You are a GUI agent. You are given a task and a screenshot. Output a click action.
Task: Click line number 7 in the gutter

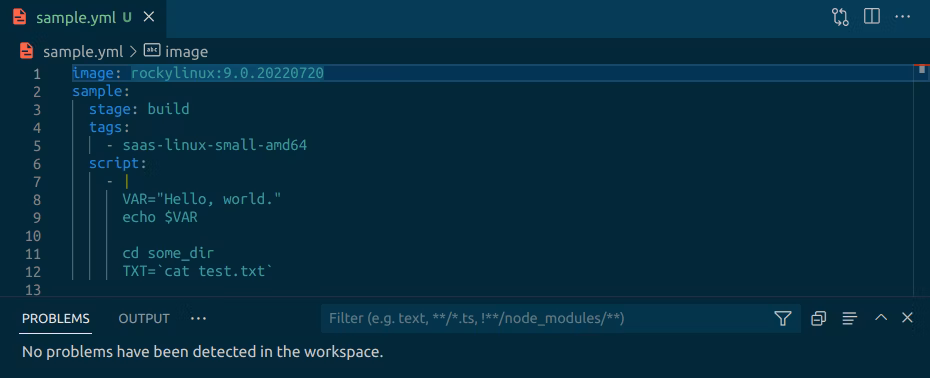(37, 182)
